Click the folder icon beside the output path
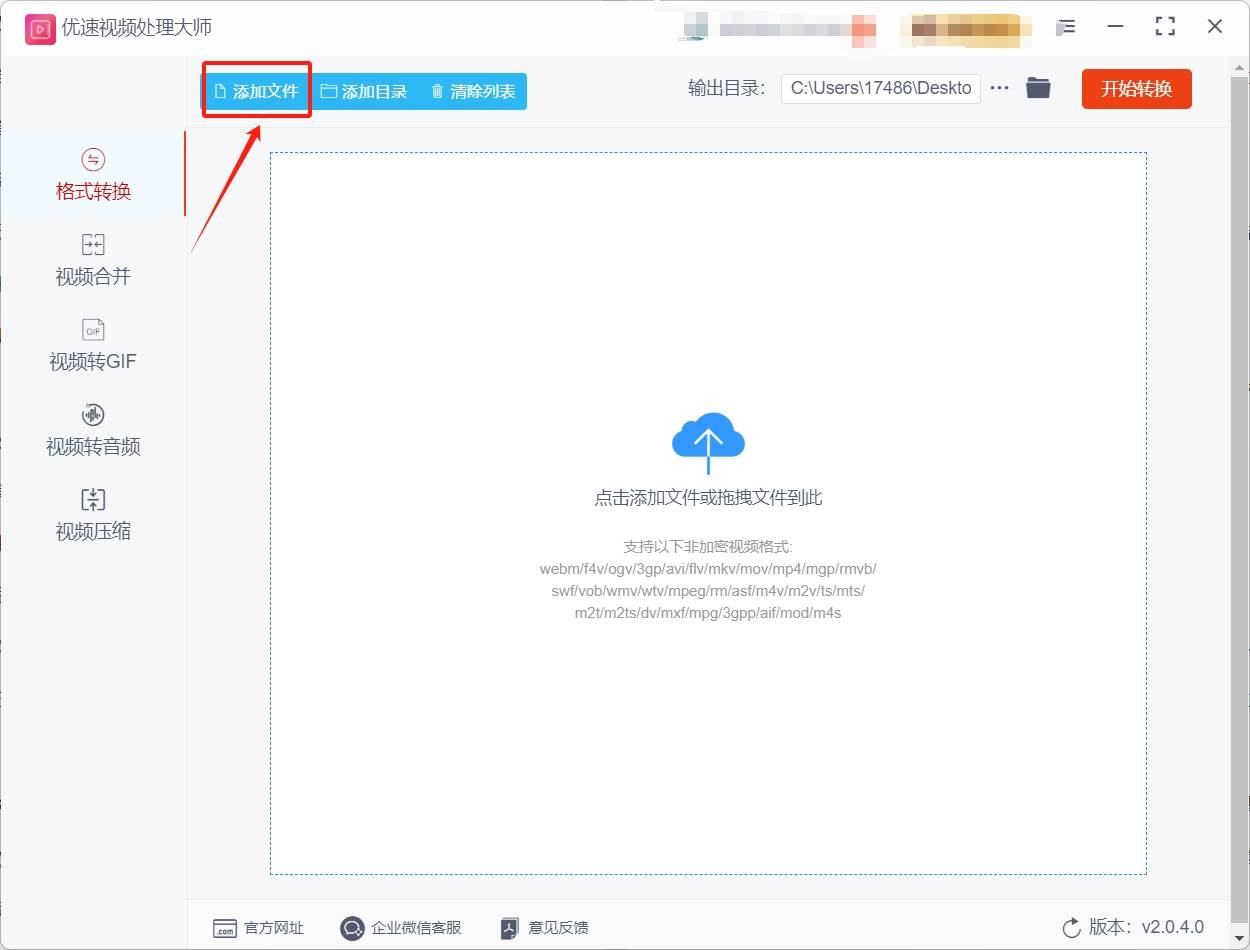The image size is (1250, 950). click(x=1038, y=88)
